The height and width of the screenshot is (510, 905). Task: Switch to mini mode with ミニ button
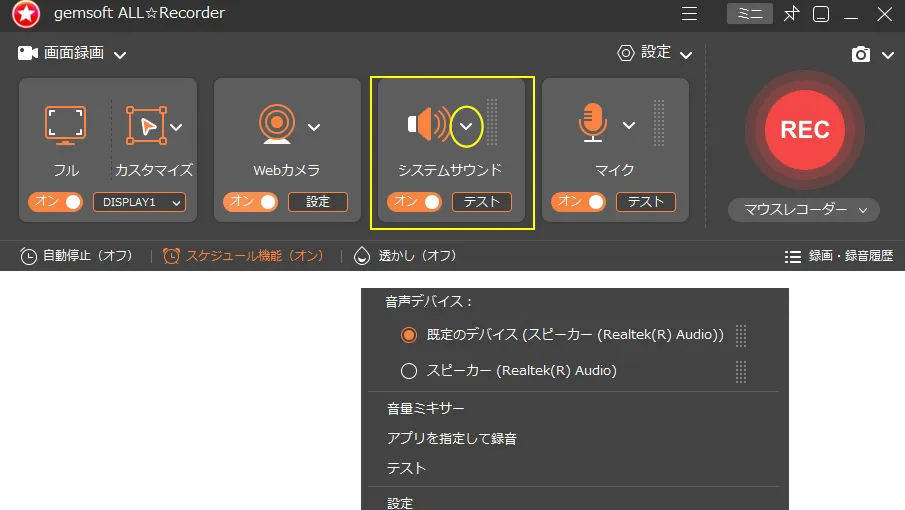click(x=750, y=14)
